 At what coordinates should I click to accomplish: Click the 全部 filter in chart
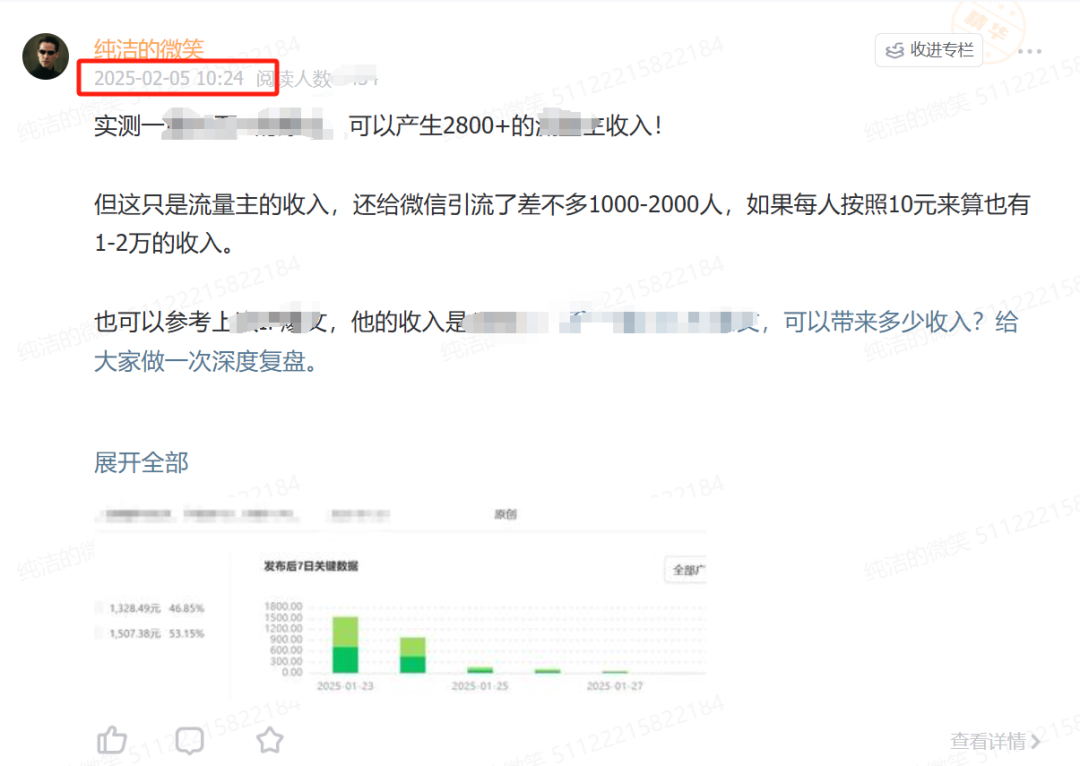click(685, 570)
